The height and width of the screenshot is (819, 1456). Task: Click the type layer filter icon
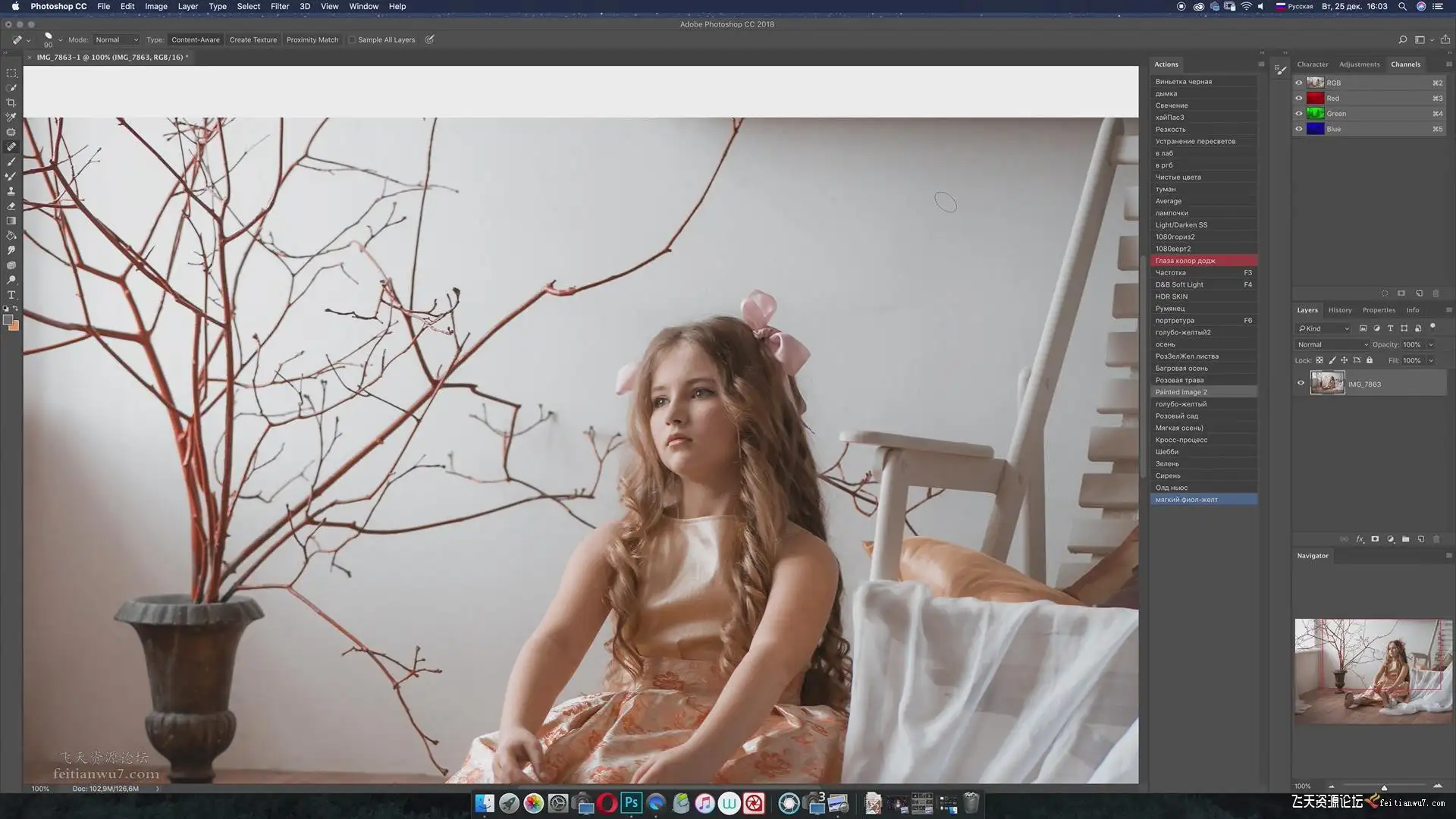pos(1390,328)
